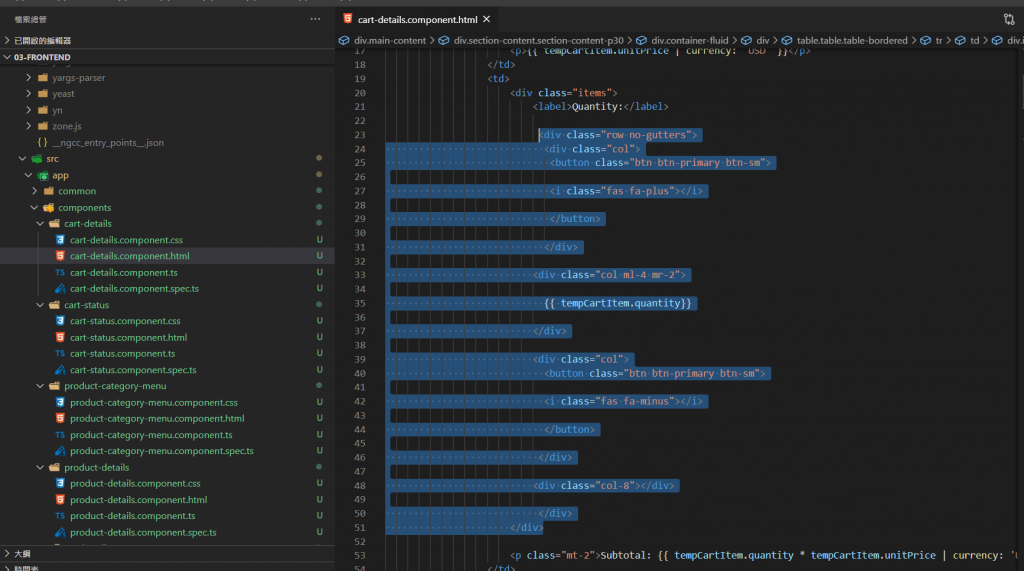Expand the zone.js folder
The image size is (1024, 571).
coord(29,126)
